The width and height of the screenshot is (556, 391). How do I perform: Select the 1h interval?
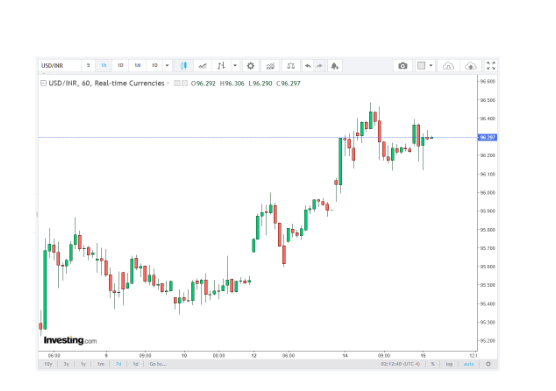tap(104, 66)
